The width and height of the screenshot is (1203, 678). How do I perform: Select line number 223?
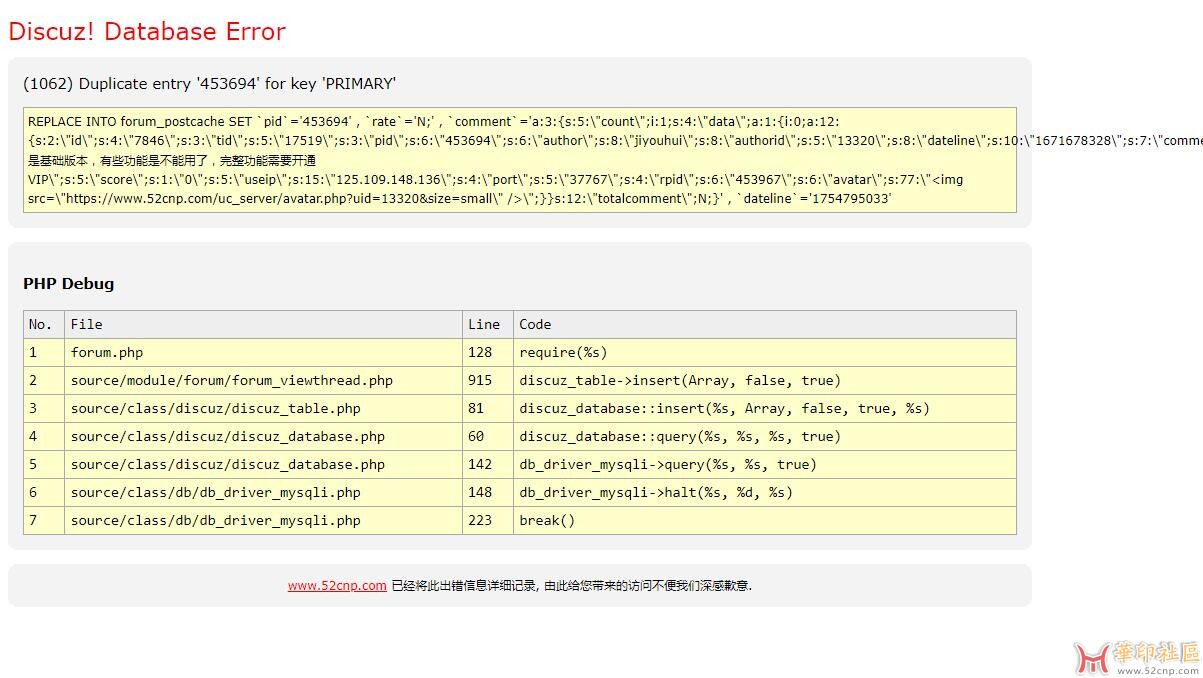[488, 520]
